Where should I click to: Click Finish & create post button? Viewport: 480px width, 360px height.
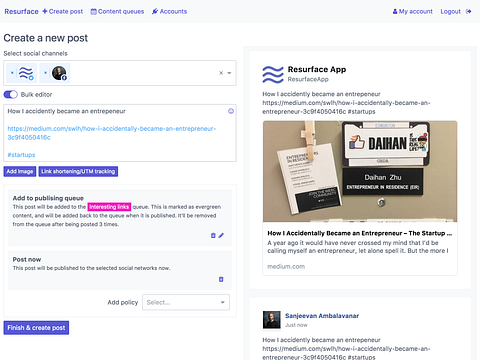pos(36,328)
